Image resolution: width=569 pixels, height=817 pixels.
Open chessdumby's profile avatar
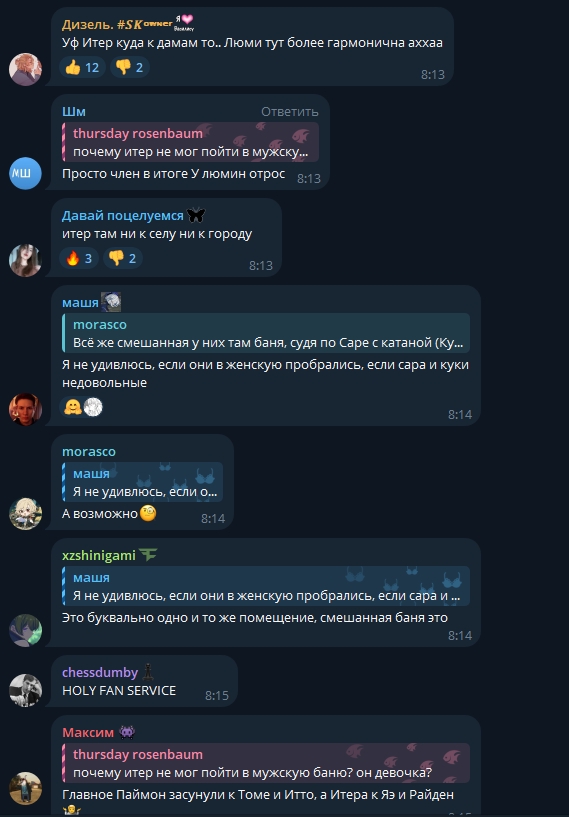tap(26, 690)
